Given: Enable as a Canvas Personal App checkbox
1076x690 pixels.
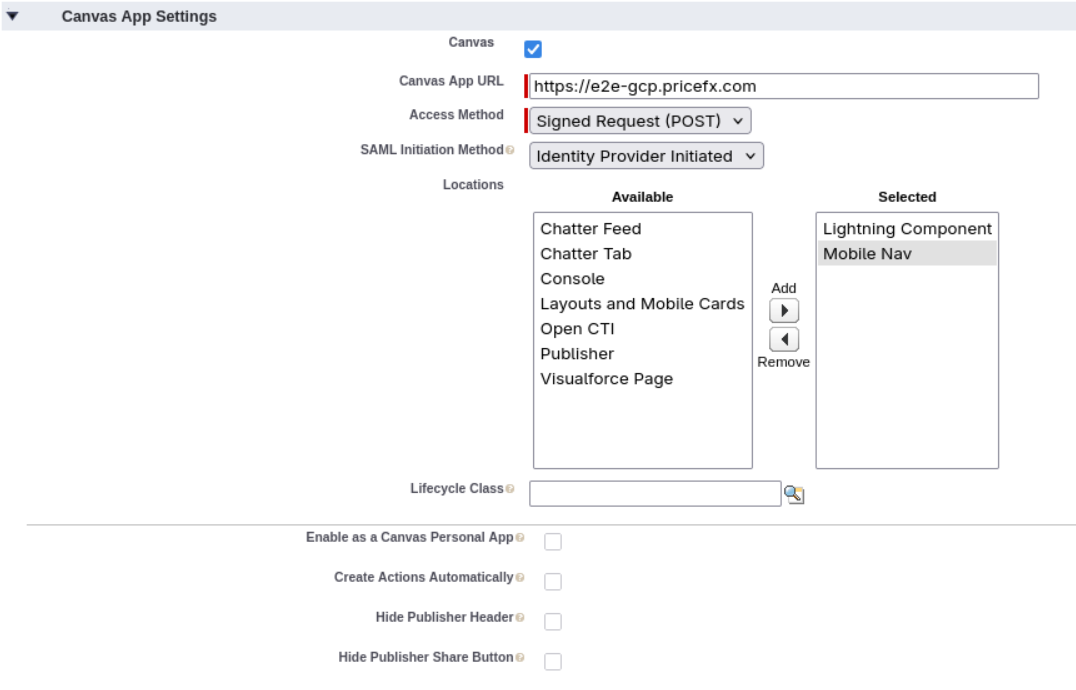Looking at the screenshot, I should coord(553,542).
